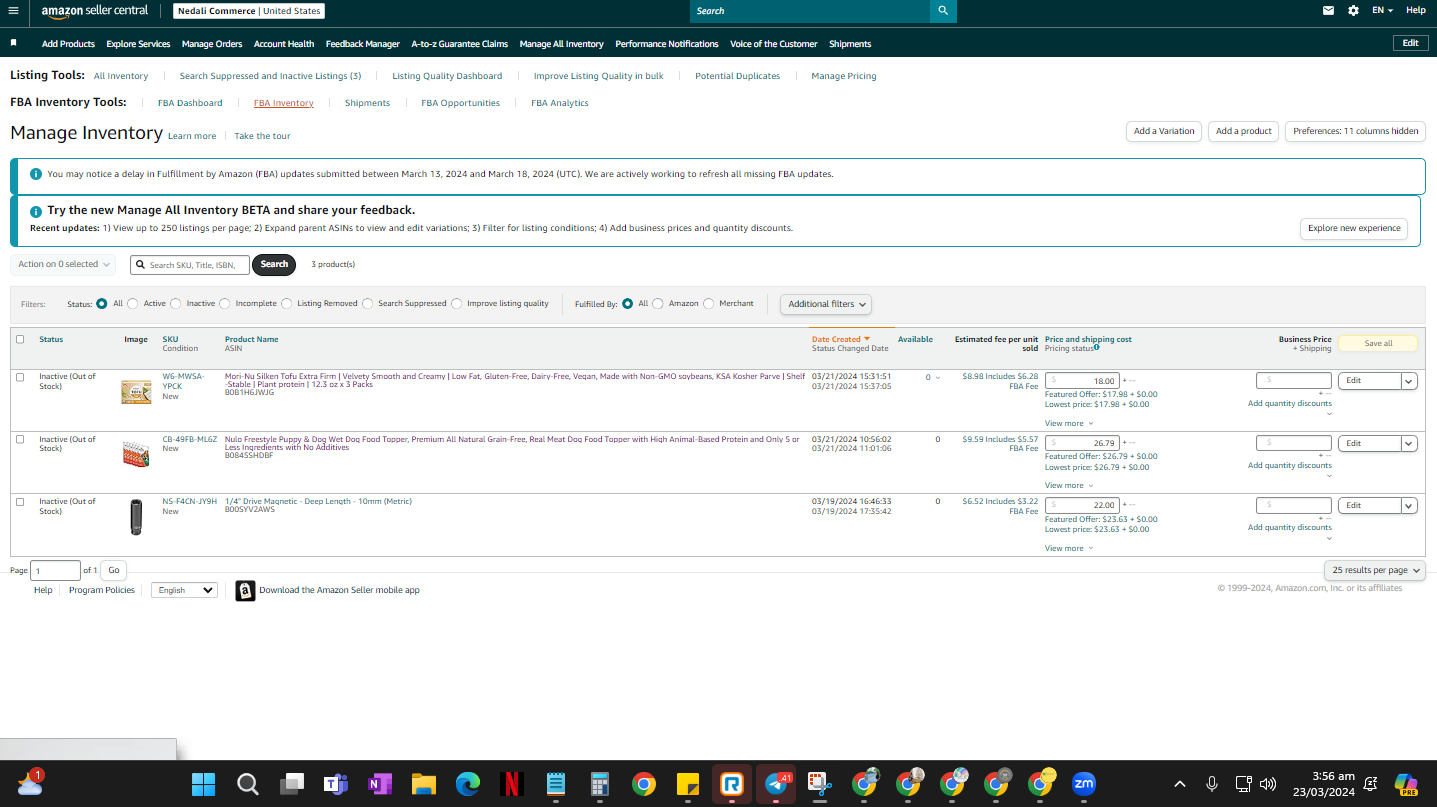Click the price field showing 26.79
This screenshot has height=807, width=1437.
pos(1082,443)
